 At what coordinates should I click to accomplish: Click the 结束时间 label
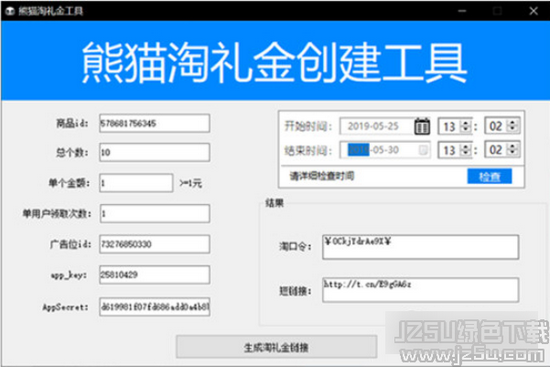308,151
